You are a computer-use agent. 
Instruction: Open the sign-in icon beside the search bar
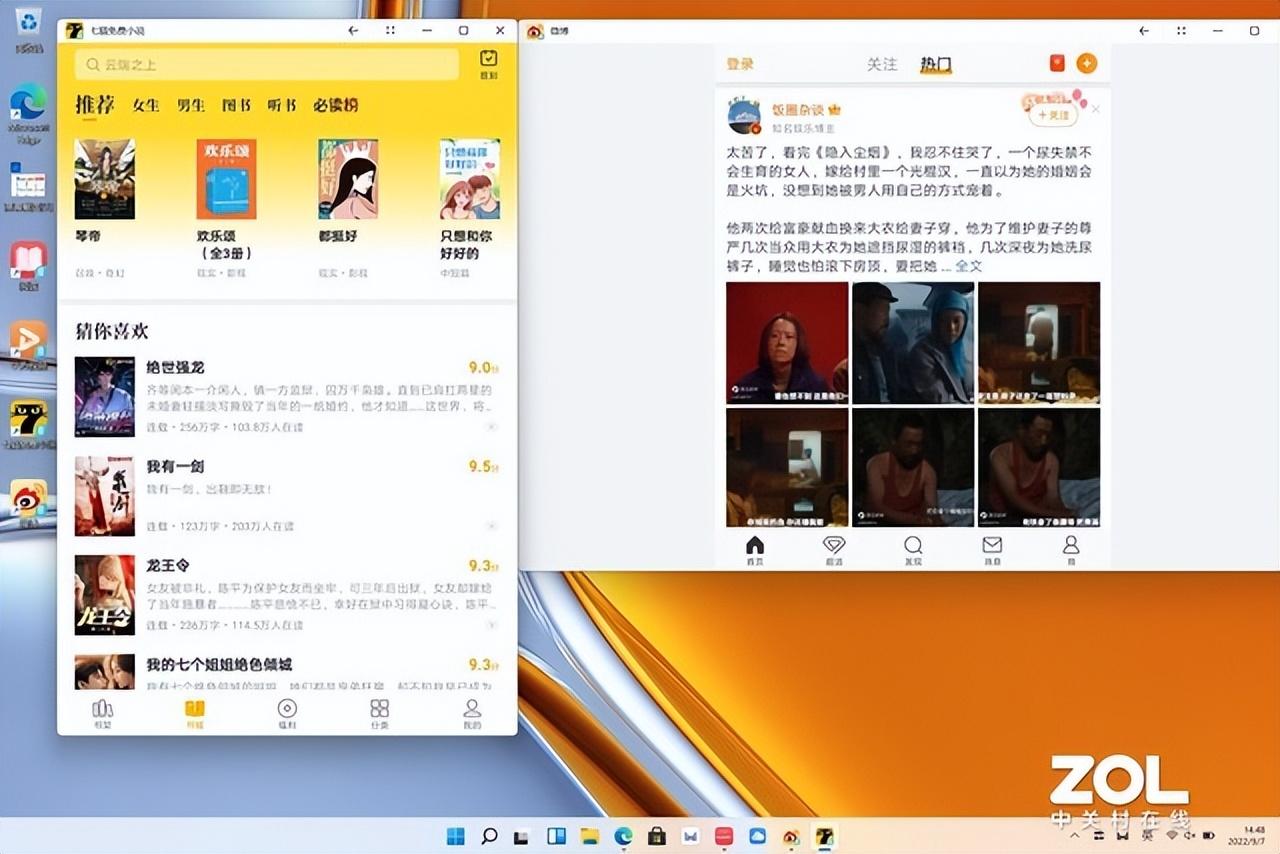click(488, 63)
